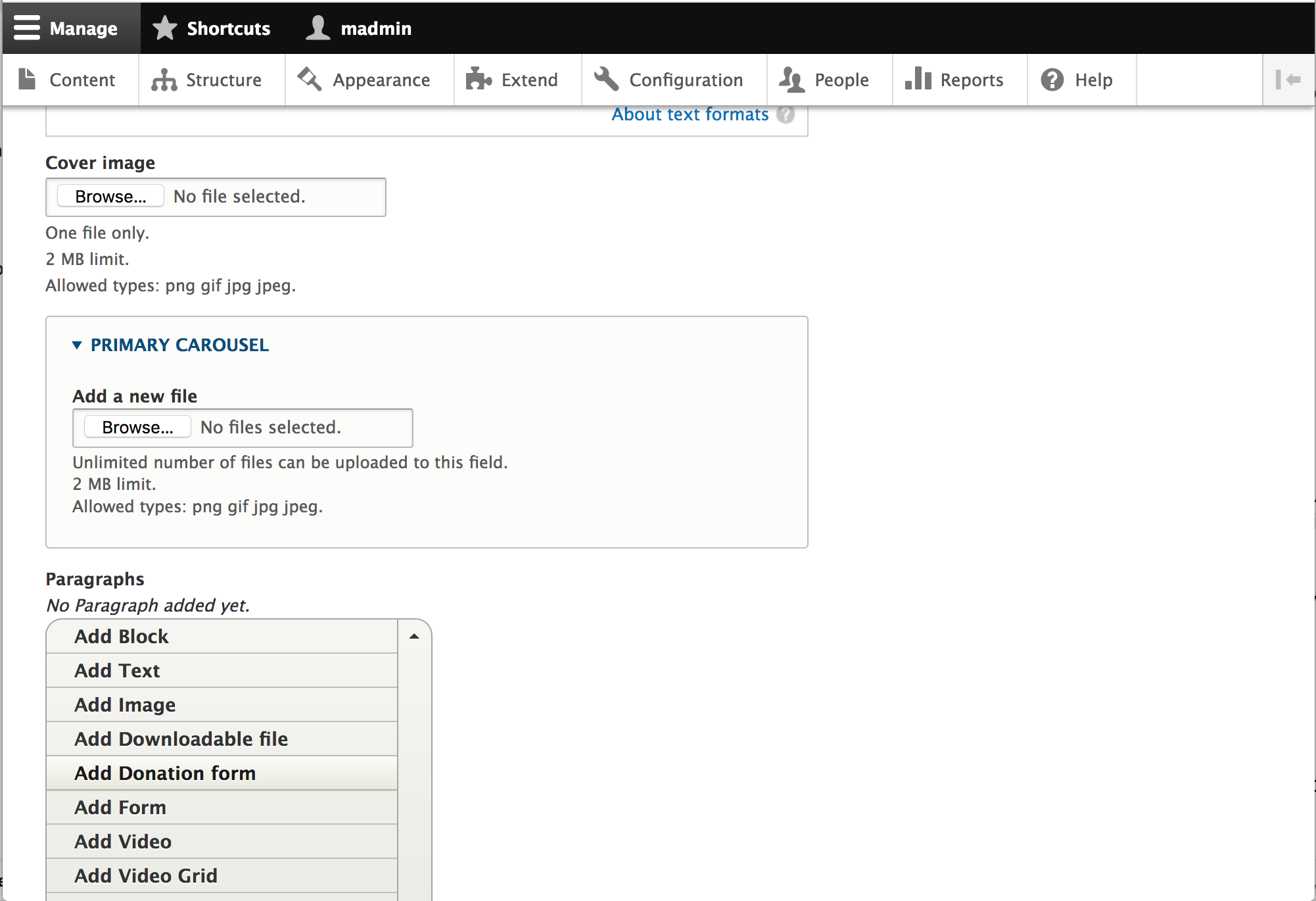Image resolution: width=1316 pixels, height=901 pixels.
Task: Open the Manage hamburger menu
Action: pos(26,28)
